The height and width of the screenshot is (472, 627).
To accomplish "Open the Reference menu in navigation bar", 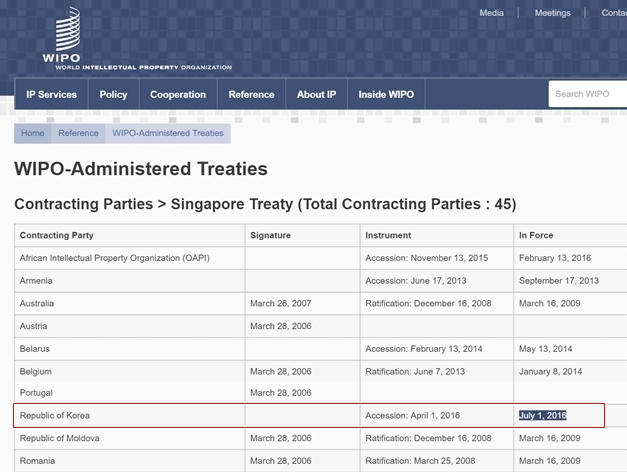I will pyautogui.click(x=252, y=94).
